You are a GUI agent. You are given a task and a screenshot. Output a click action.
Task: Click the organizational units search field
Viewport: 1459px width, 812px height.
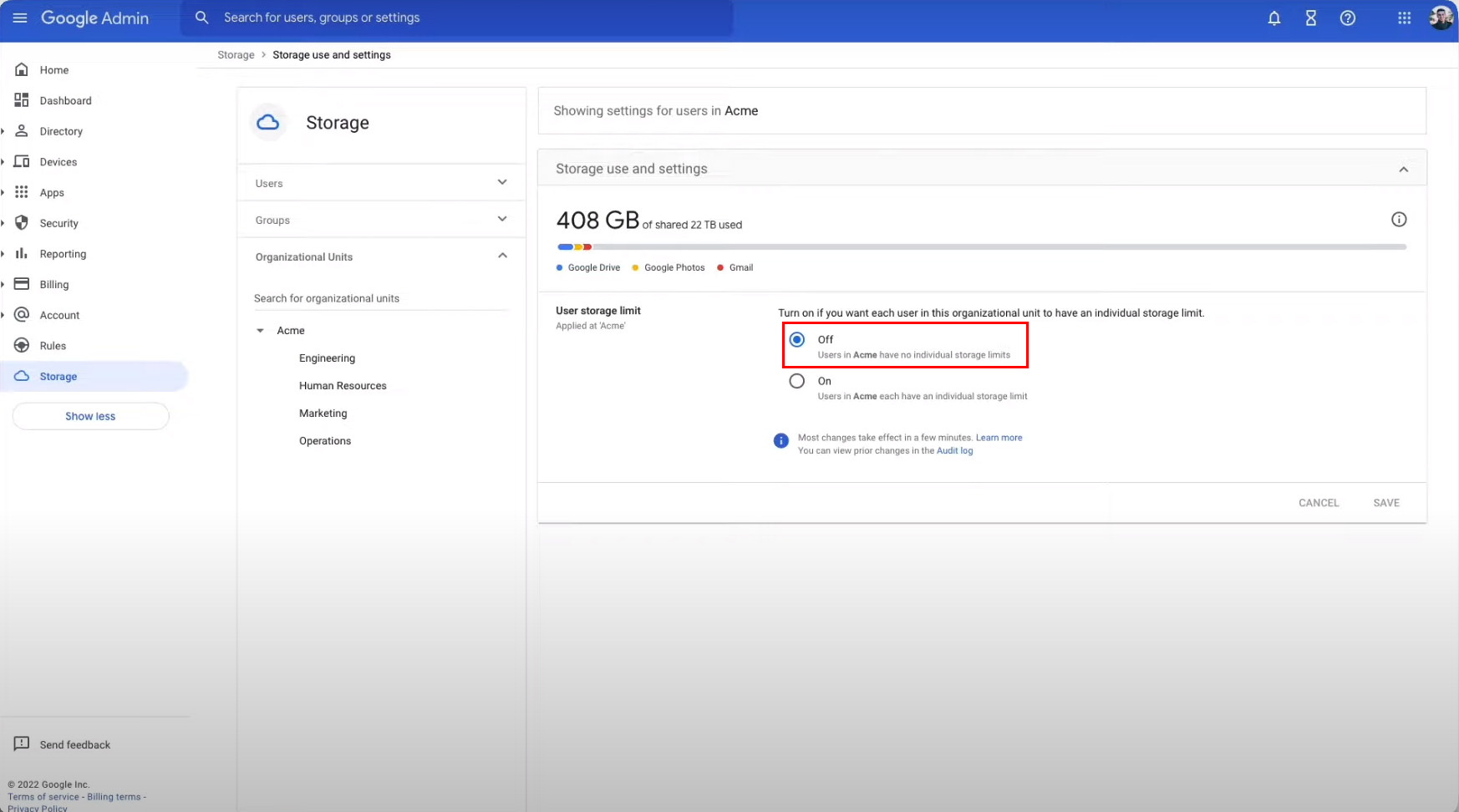(x=380, y=298)
